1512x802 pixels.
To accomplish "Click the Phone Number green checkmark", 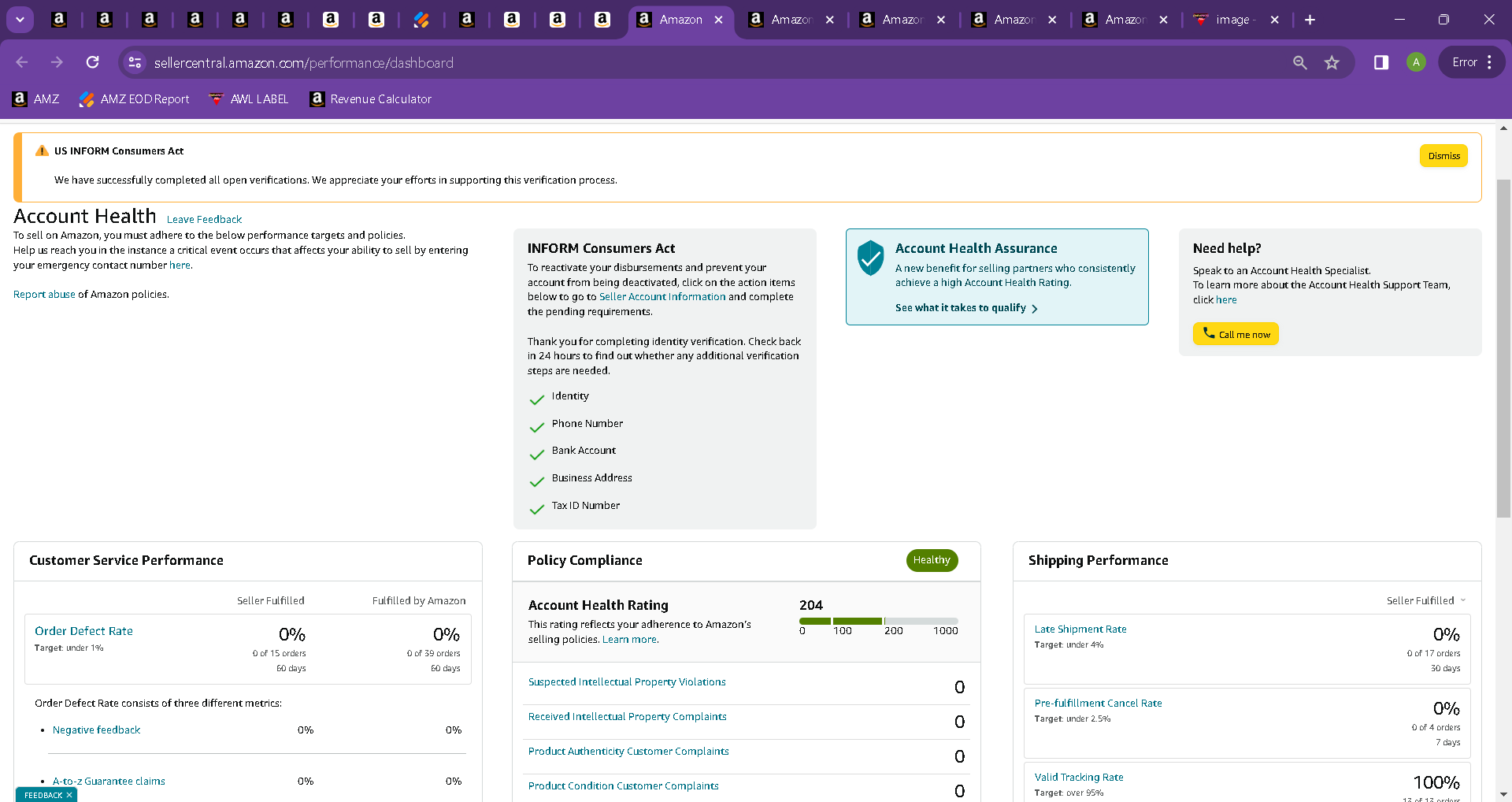I will pyautogui.click(x=537, y=427).
